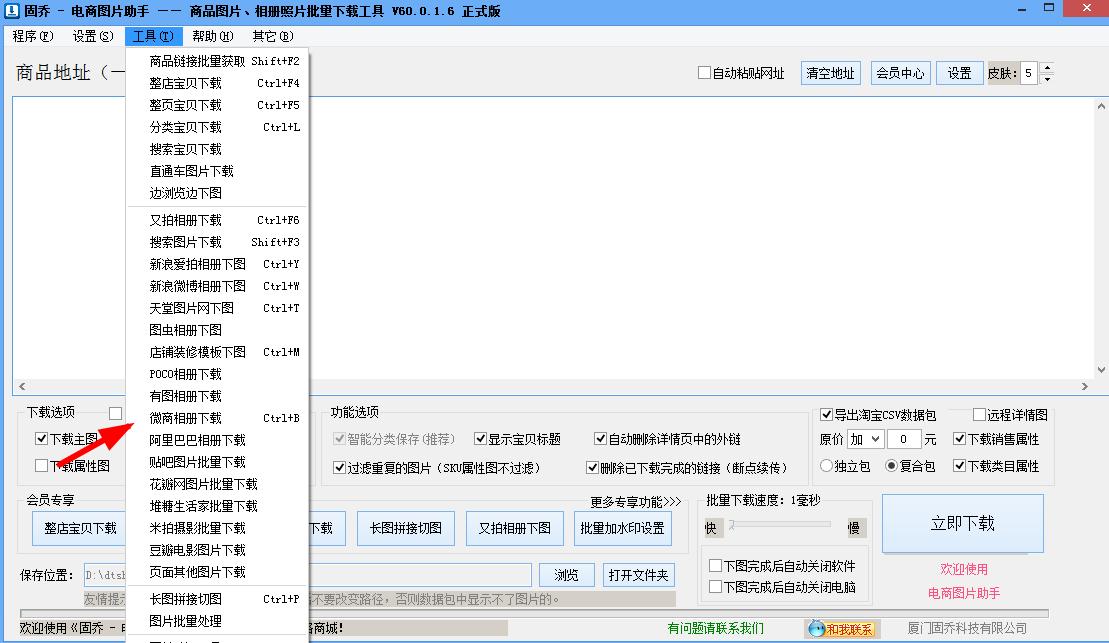Click 批量加水印设置 button
The width and height of the screenshot is (1109, 643).
pyautogui.click(x=622, y=528)
